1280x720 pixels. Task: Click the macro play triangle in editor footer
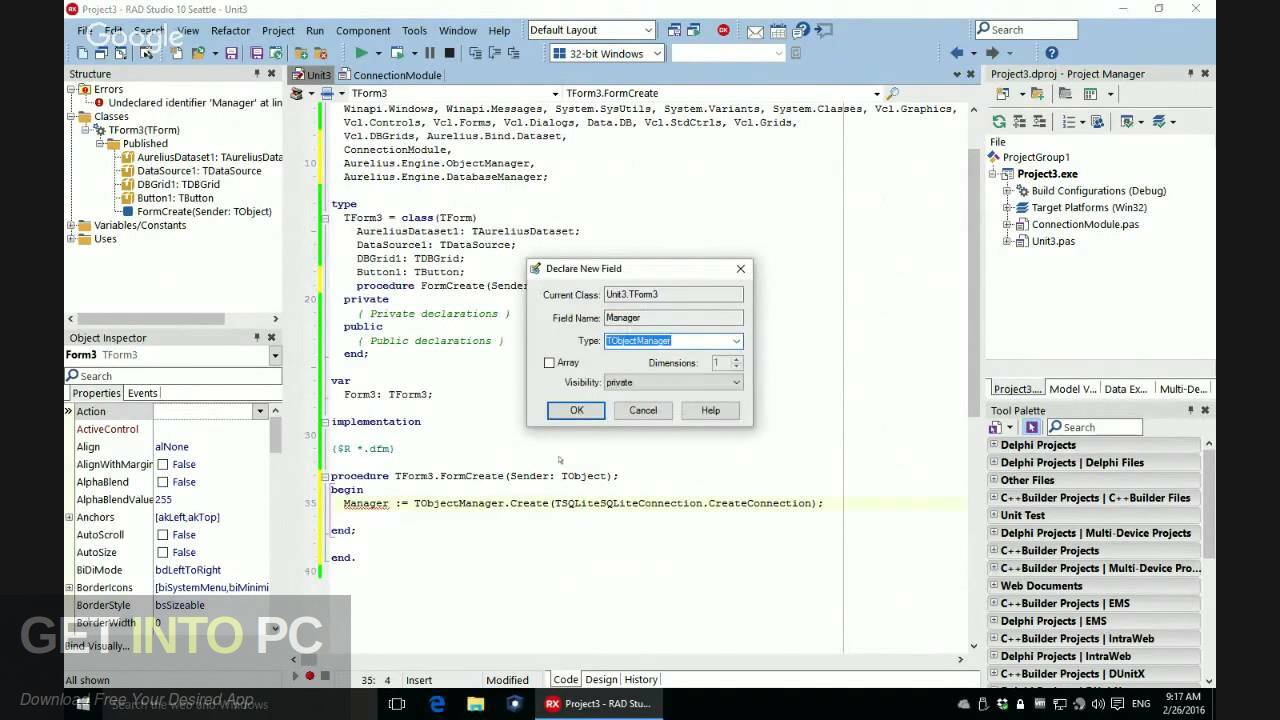click(x=295, y=676)
